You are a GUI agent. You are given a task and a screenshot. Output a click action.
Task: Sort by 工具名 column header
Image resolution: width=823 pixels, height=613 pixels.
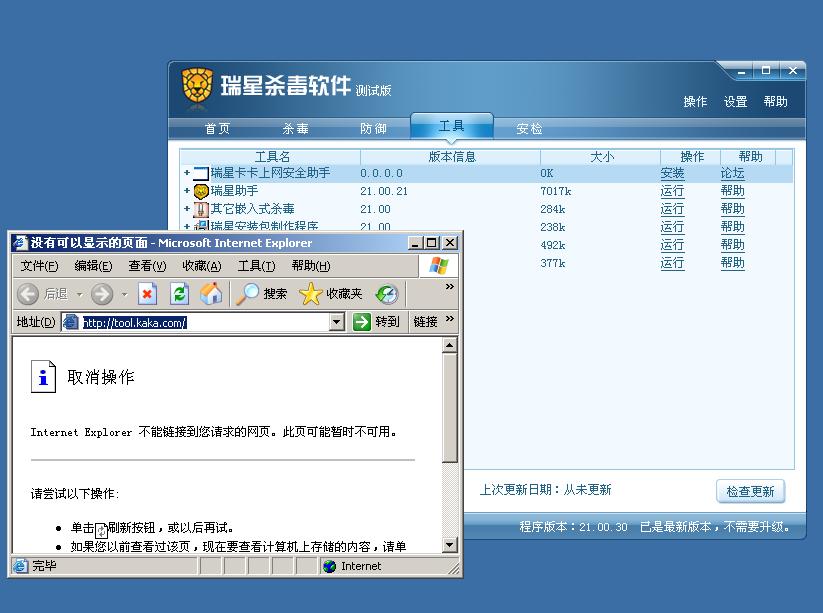[x=271, y=156]
